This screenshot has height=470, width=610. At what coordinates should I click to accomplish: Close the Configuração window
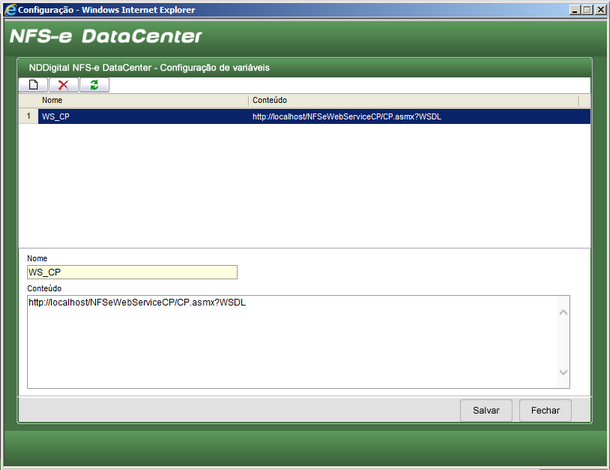pyautogui.click(x=600, y=10)
